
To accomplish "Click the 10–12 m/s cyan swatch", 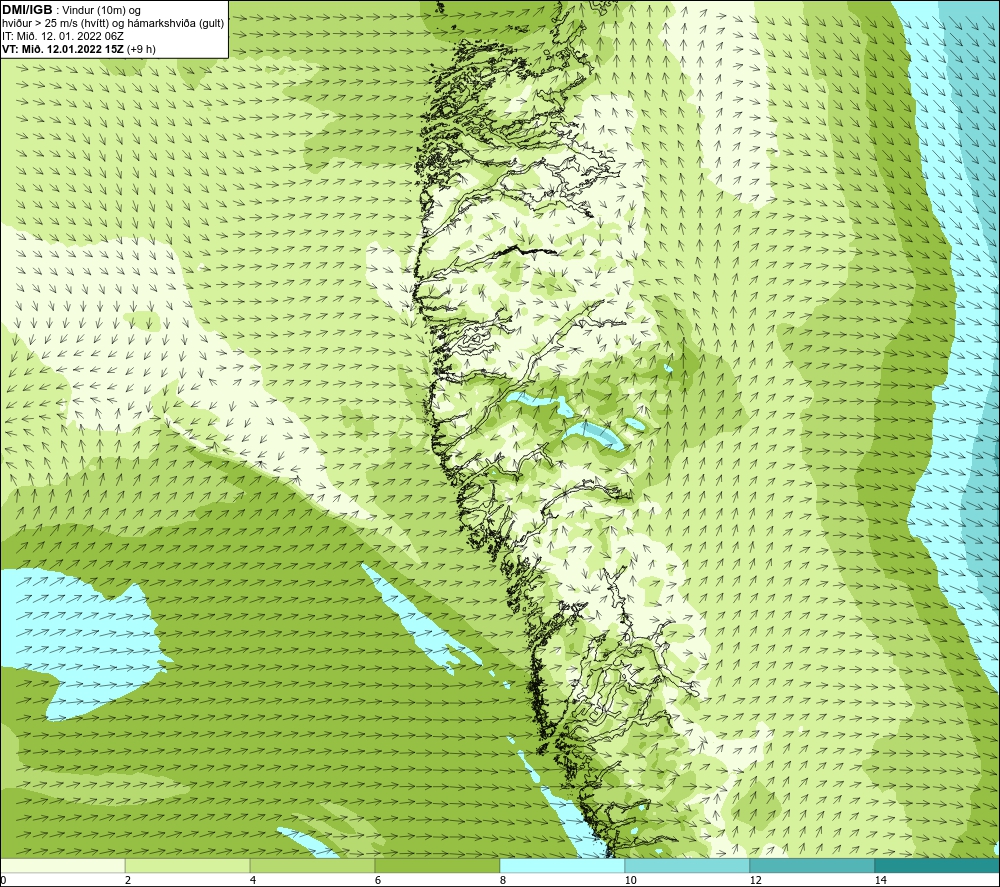I will point(688,866).
